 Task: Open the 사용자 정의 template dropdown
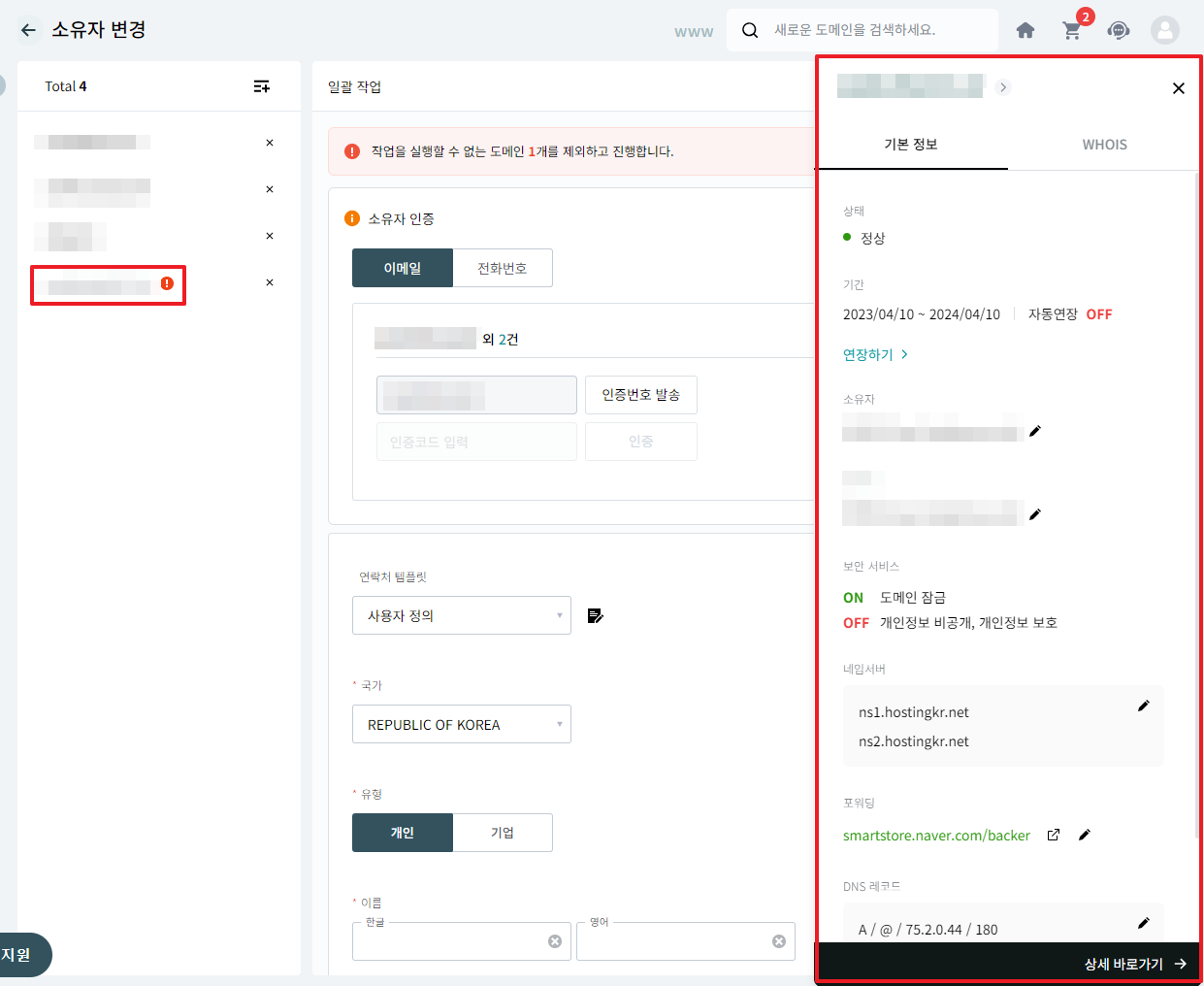(x=461, y=615)
